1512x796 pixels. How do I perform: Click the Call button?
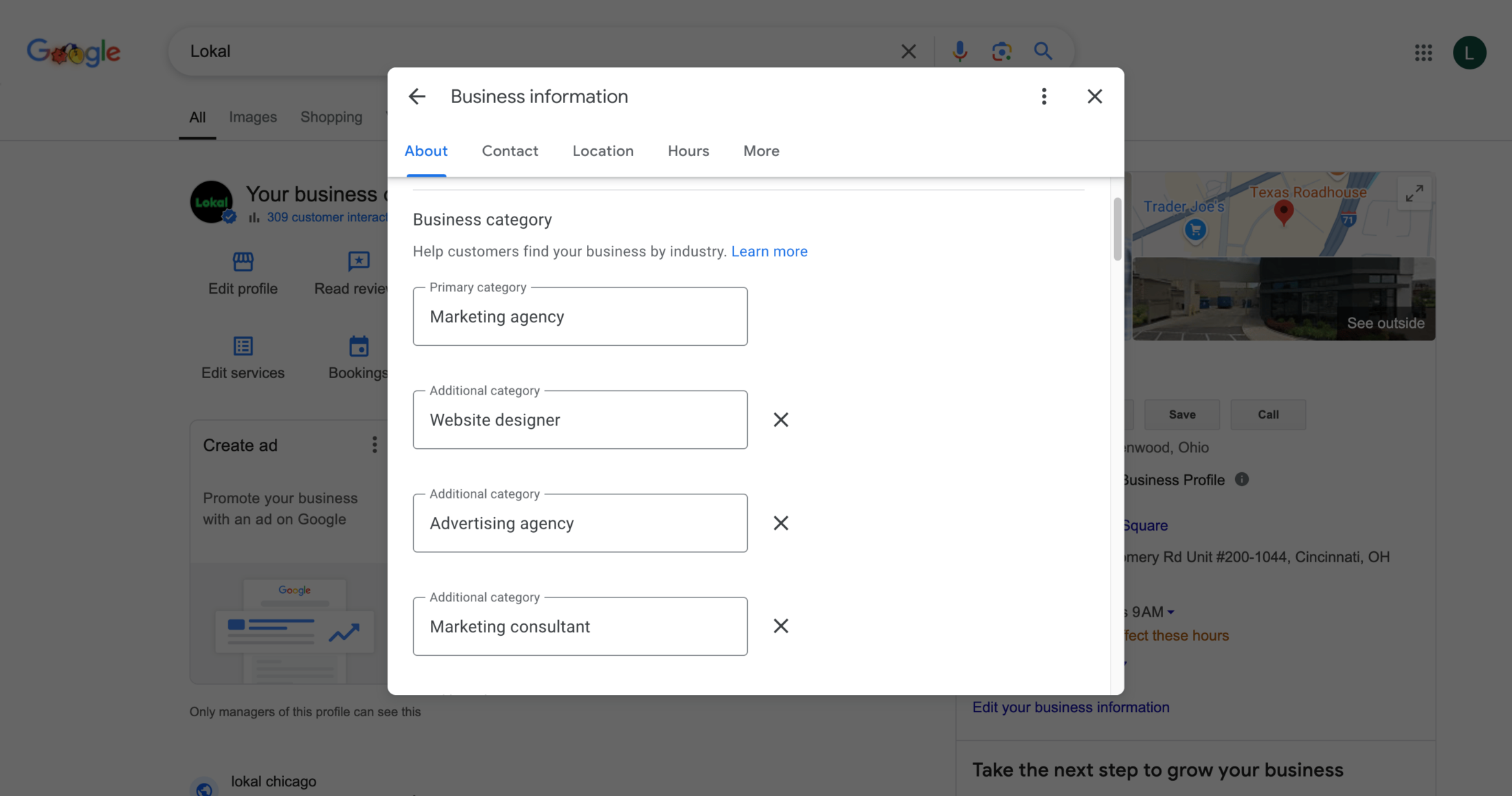click(1267, 414)
